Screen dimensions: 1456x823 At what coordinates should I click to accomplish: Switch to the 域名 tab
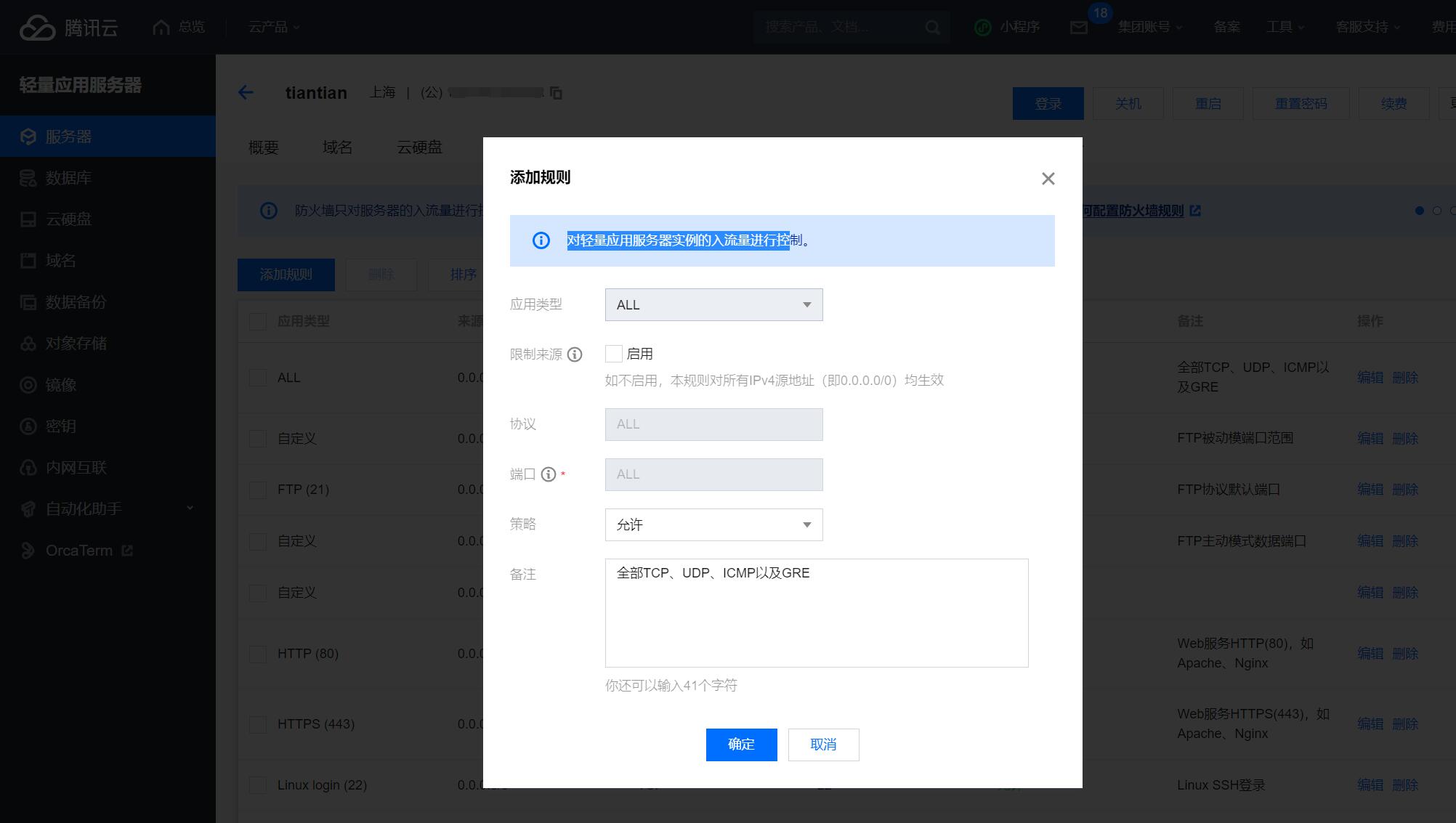point(337,147)
